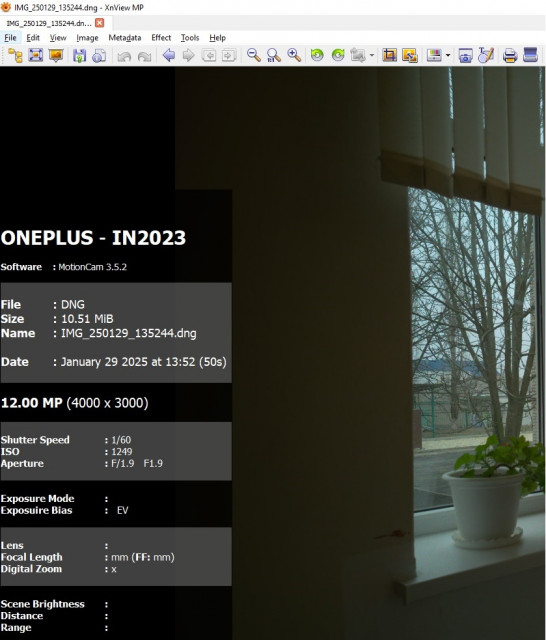Open the Resize image tool
The height and width of the screenshot is (640, 546).
coord(410,55)
